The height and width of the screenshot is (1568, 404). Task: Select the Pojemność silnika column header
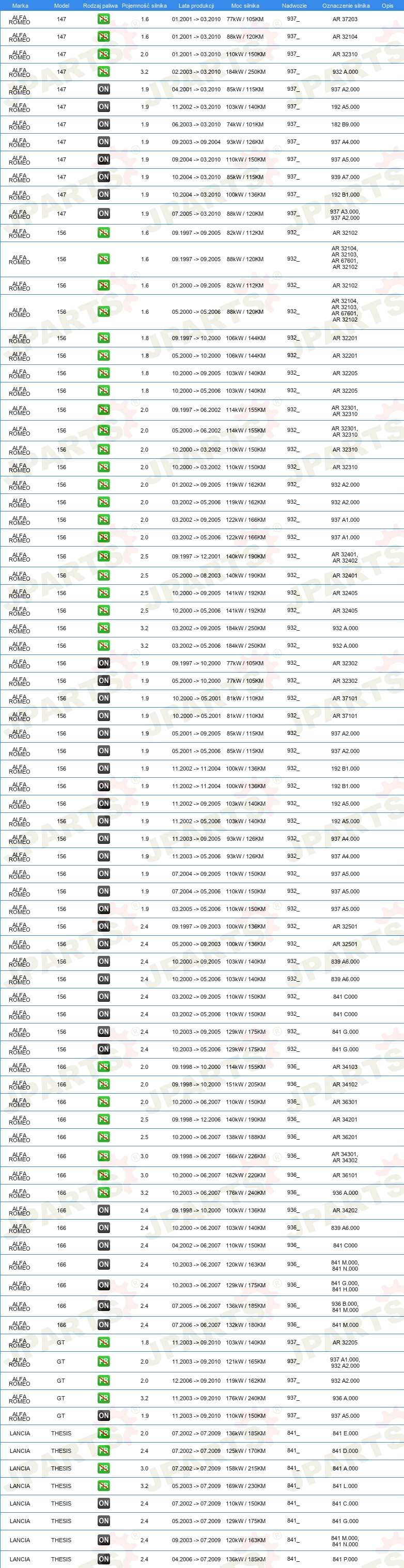(145, 6)
